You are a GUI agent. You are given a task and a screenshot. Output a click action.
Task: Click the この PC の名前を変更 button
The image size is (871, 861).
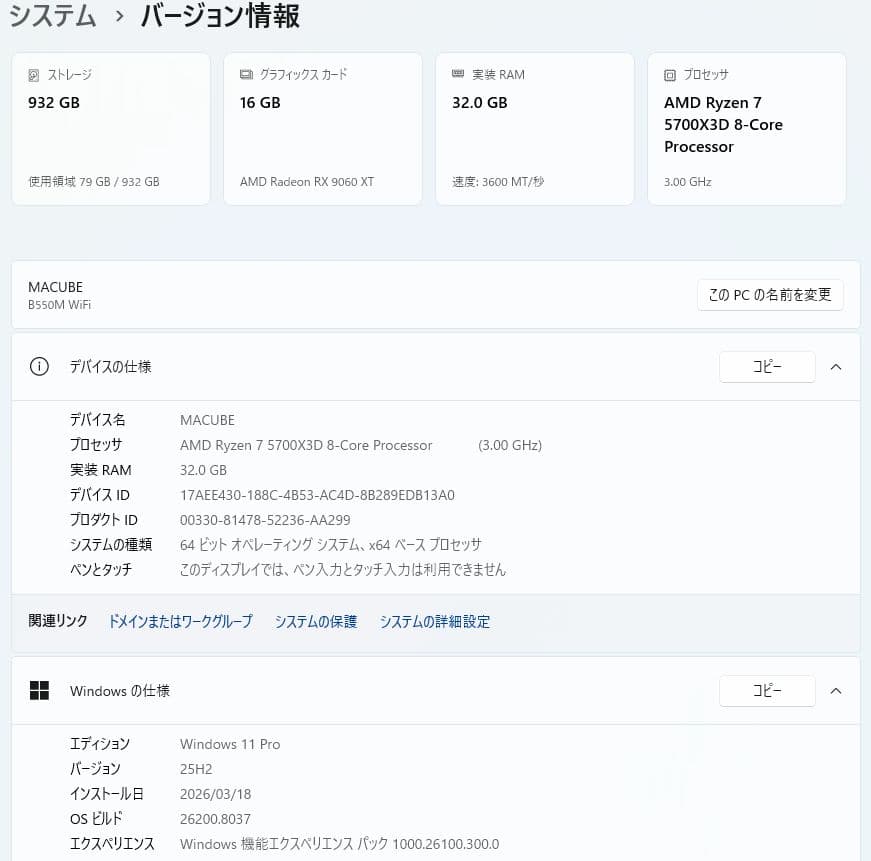click(770, 294)
